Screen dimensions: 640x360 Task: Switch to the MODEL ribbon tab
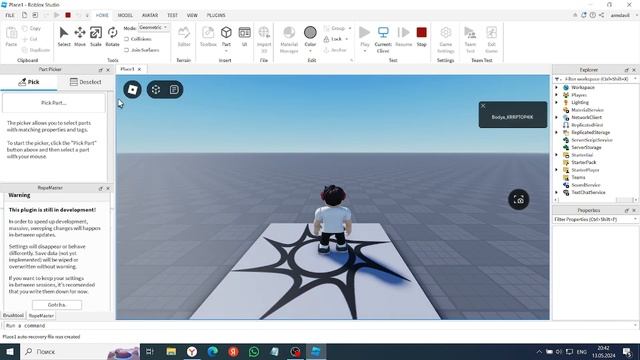coord(125,15)
